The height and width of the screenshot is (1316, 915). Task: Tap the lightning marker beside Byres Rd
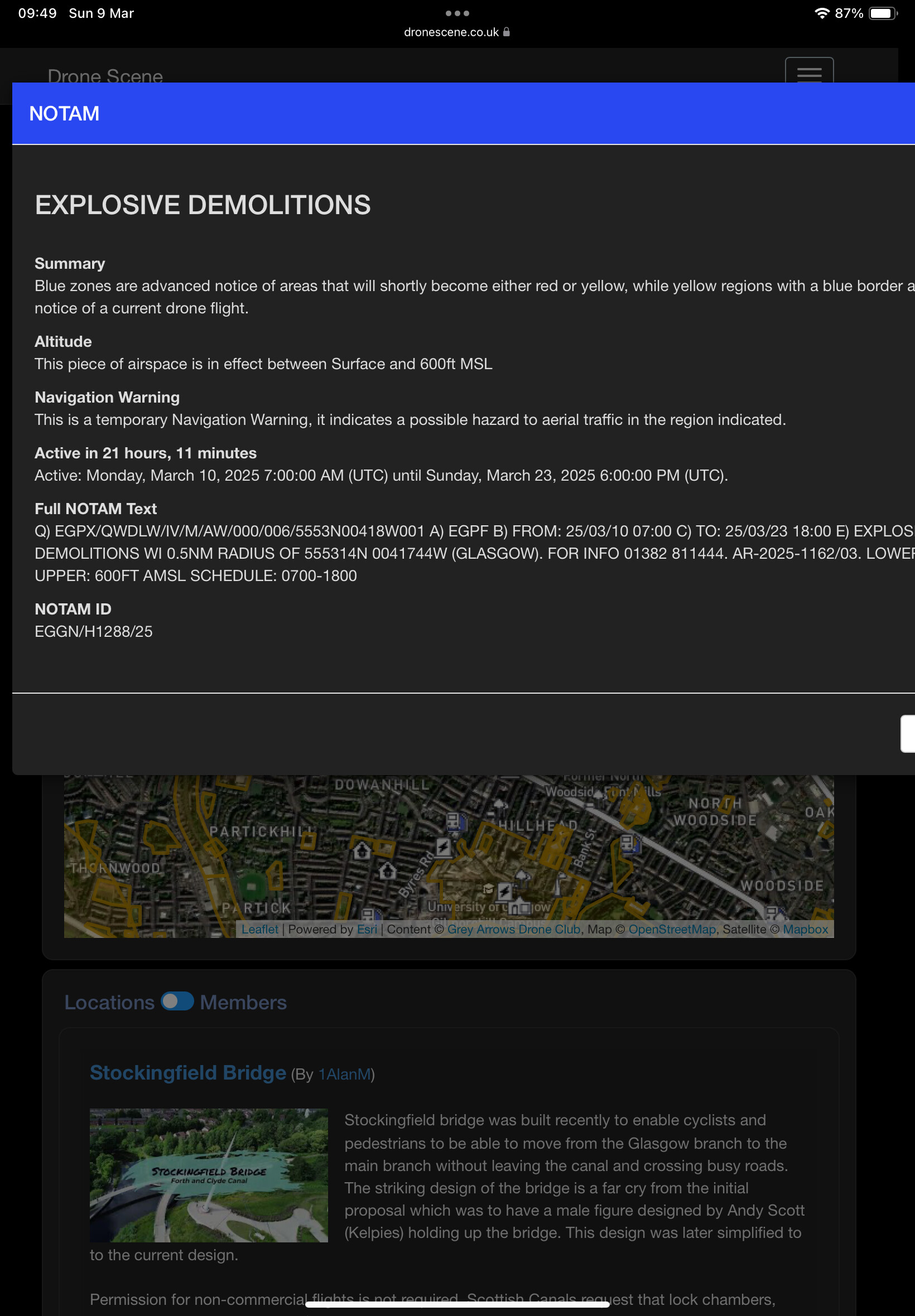click(443, 847)
